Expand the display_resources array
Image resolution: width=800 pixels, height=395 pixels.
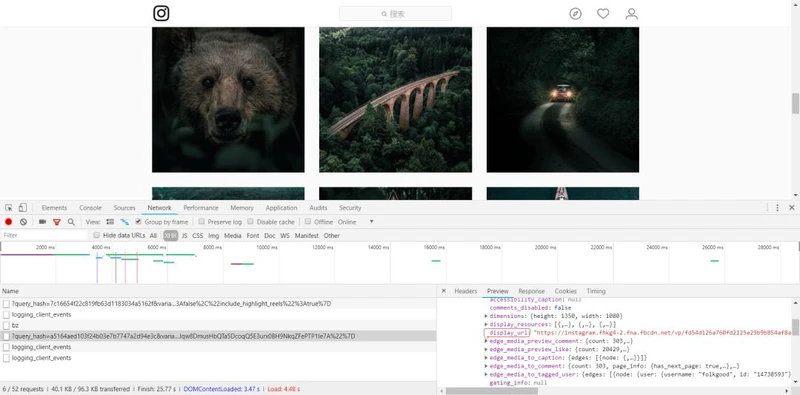pyautogui.click(x=486, y=325)
